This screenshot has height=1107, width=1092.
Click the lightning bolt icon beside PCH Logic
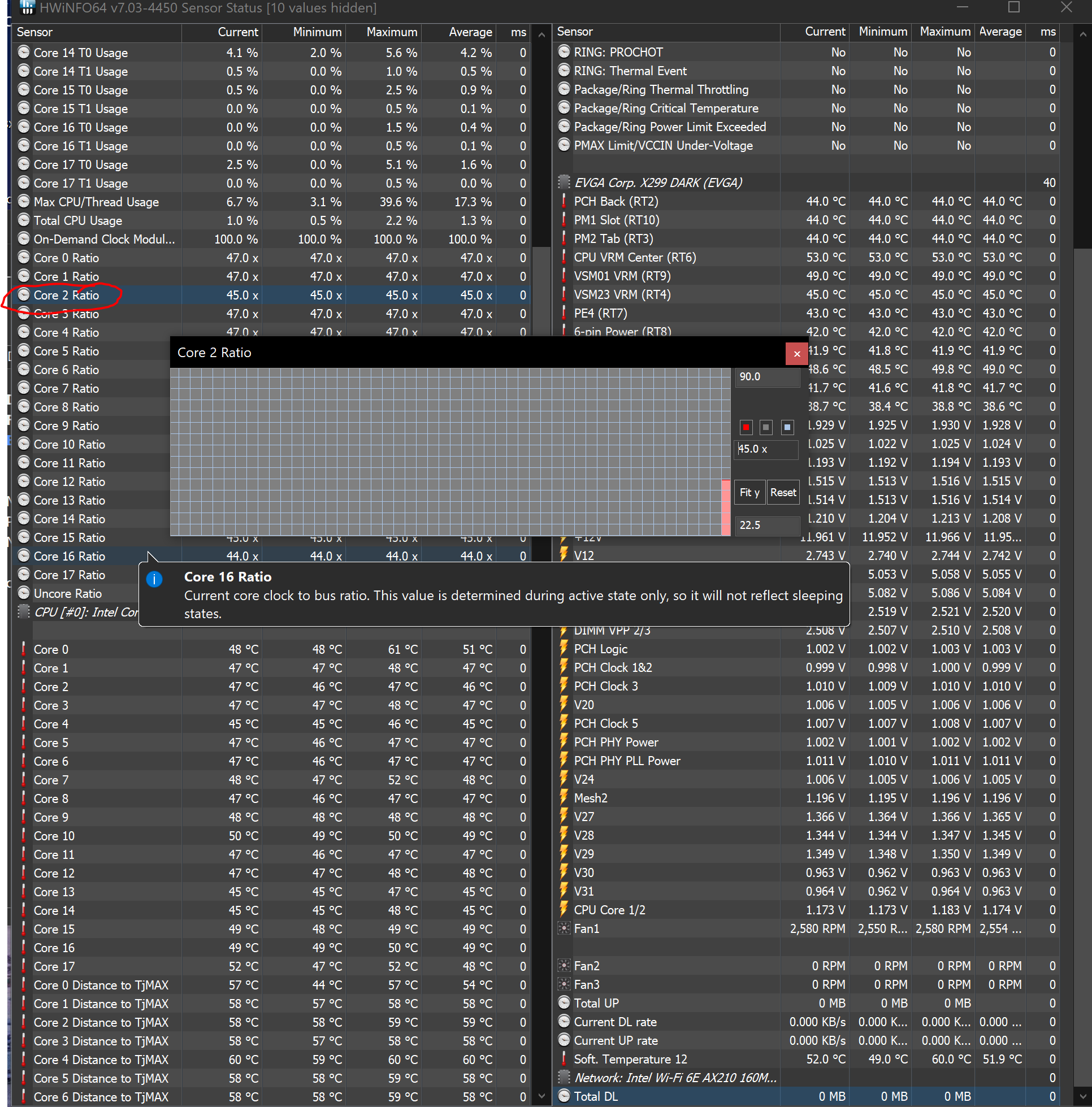pos(564,649)
